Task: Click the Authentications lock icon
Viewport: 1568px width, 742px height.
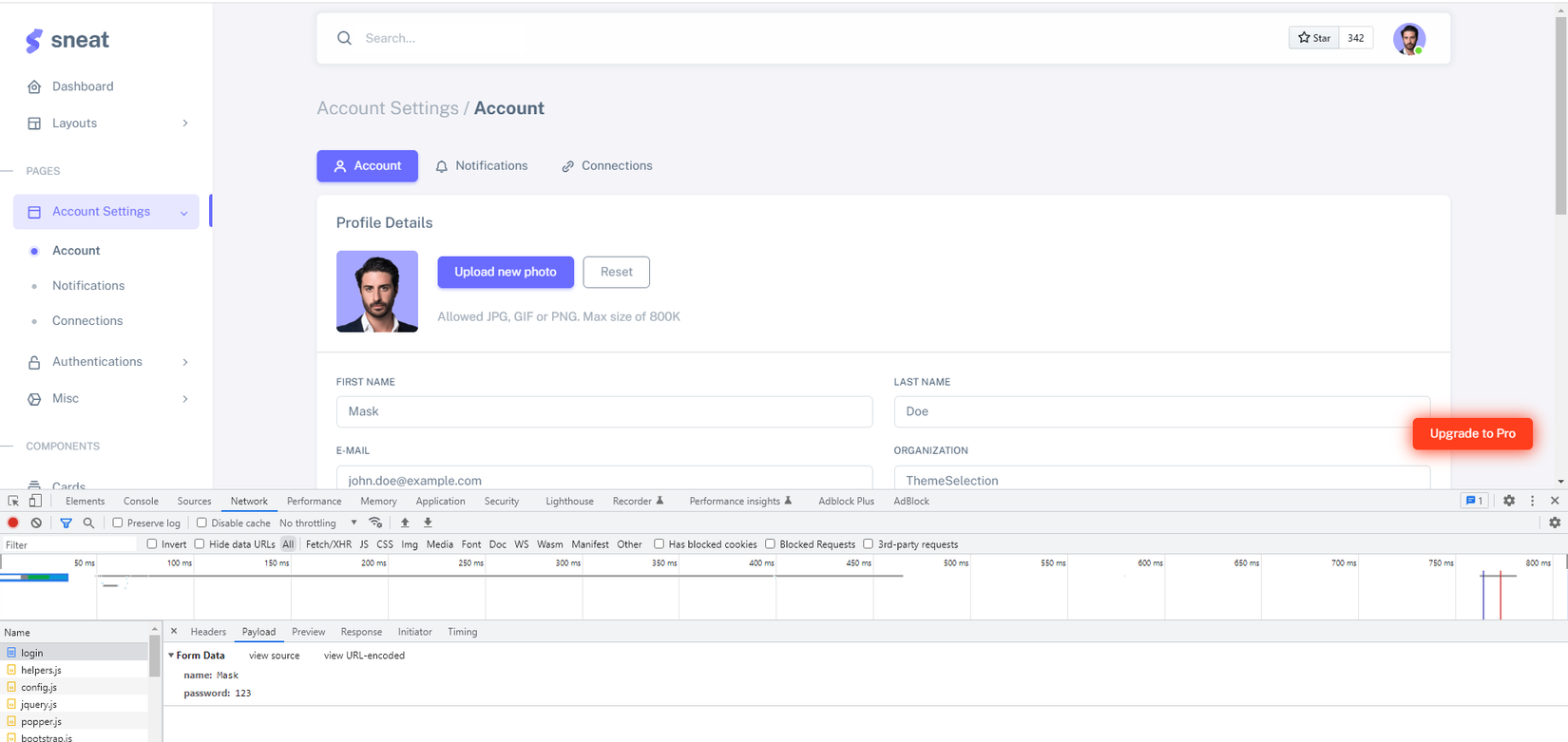Action: [x=34, y=362]
